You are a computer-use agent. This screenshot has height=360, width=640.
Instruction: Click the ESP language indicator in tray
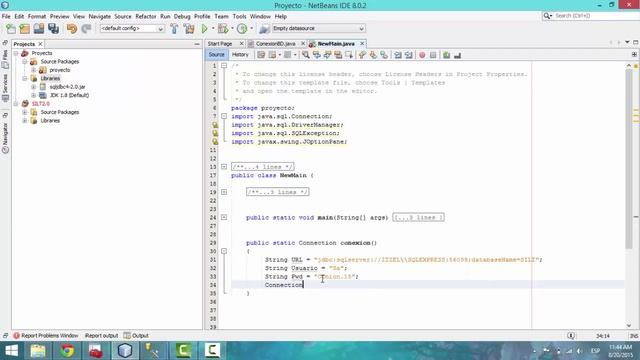tap(595, 351)
